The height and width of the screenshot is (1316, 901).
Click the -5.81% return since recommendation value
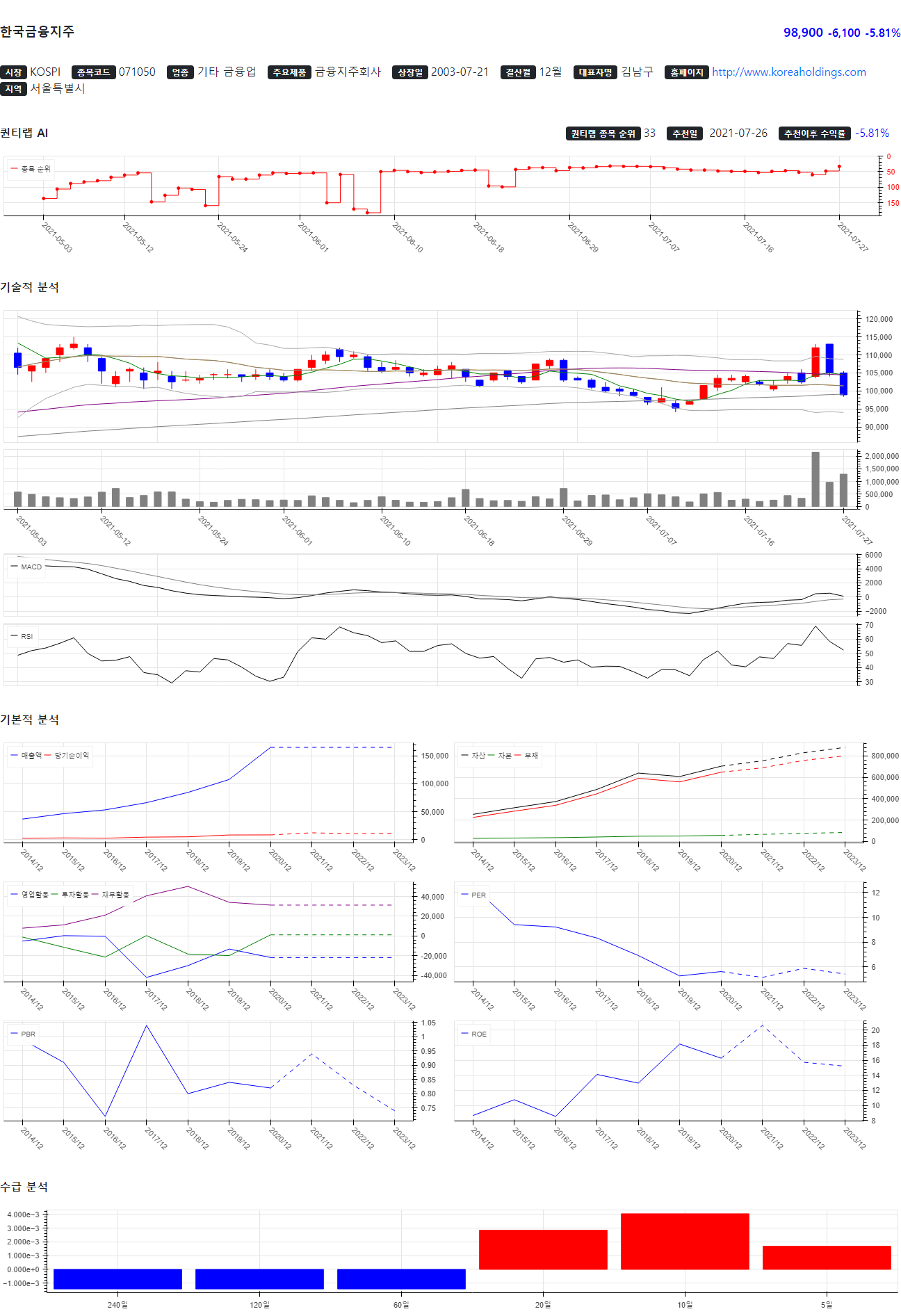click(872, 133)
